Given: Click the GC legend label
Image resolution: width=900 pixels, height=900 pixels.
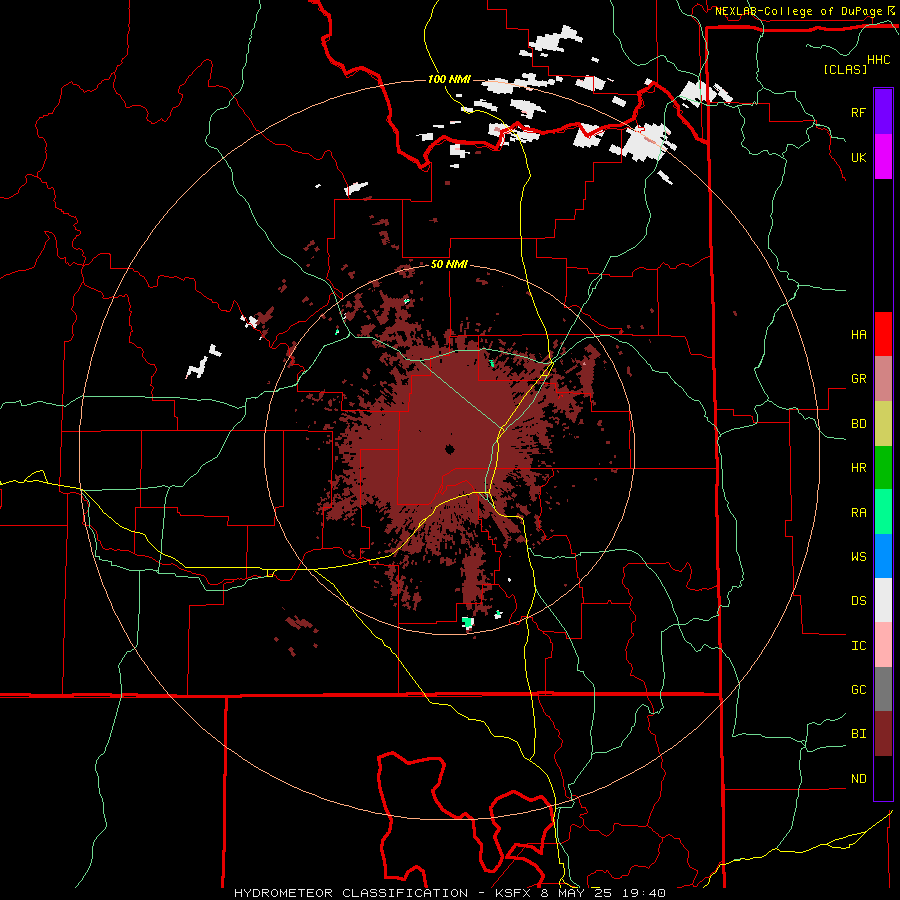Looking at the screenshot, I should (x=858, y=690).
